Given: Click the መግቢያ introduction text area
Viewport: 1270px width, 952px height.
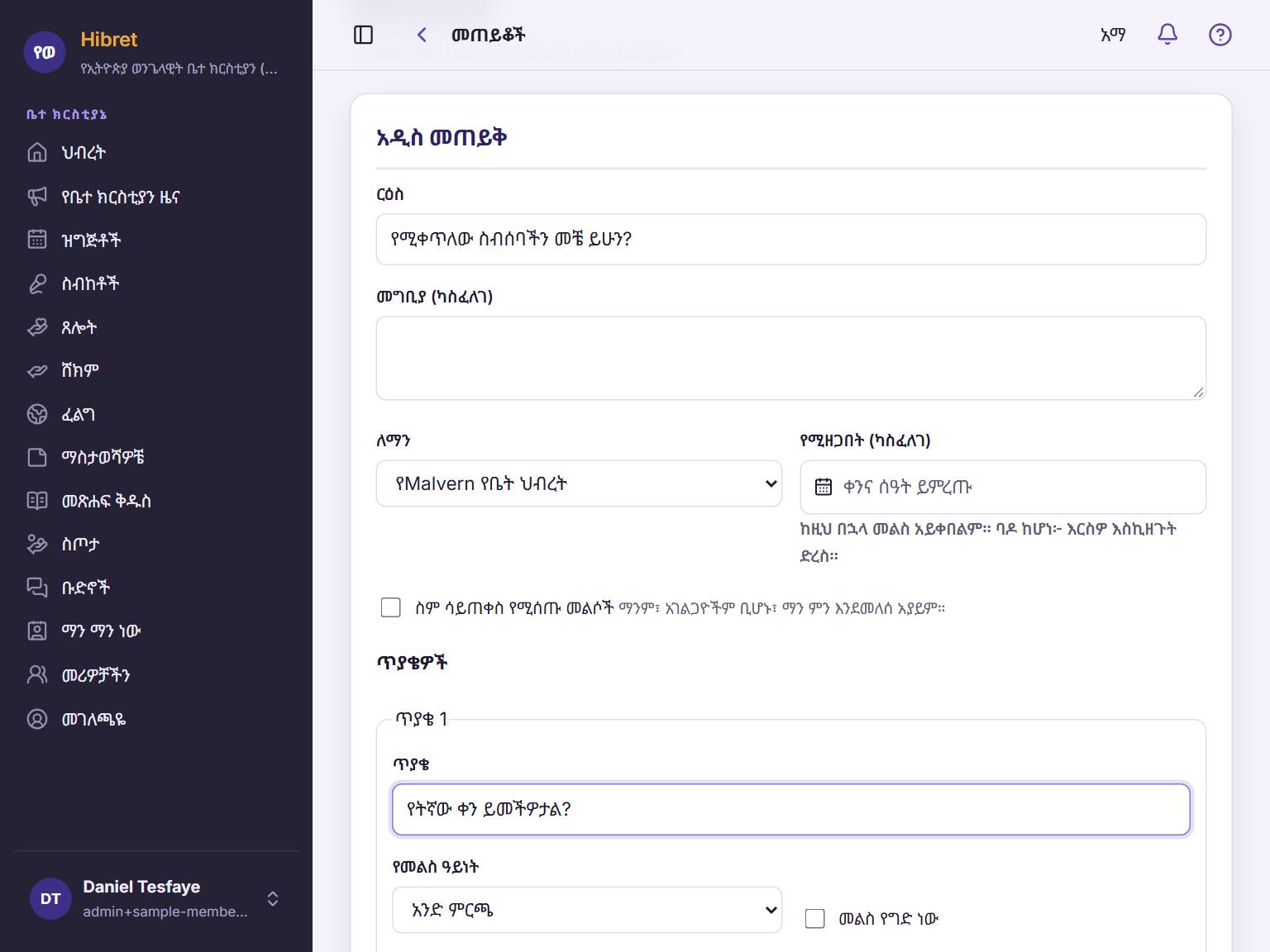Looking at the screenshot, I should click(791, 359).
